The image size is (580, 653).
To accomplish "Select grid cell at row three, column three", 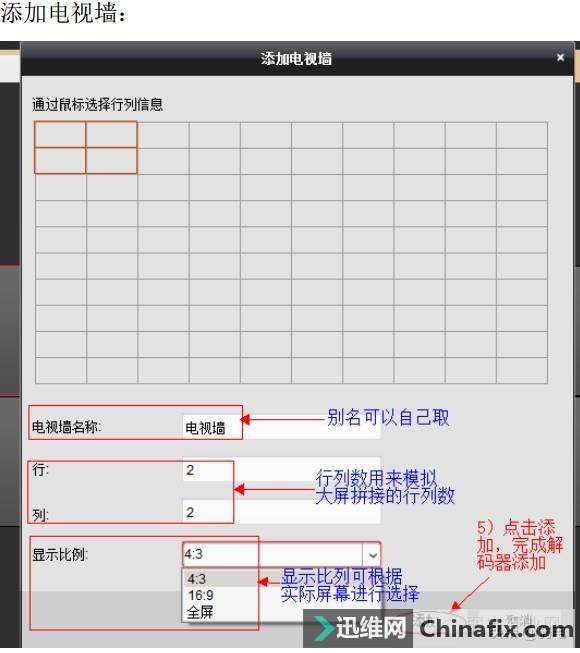I will tap(163, 187).
